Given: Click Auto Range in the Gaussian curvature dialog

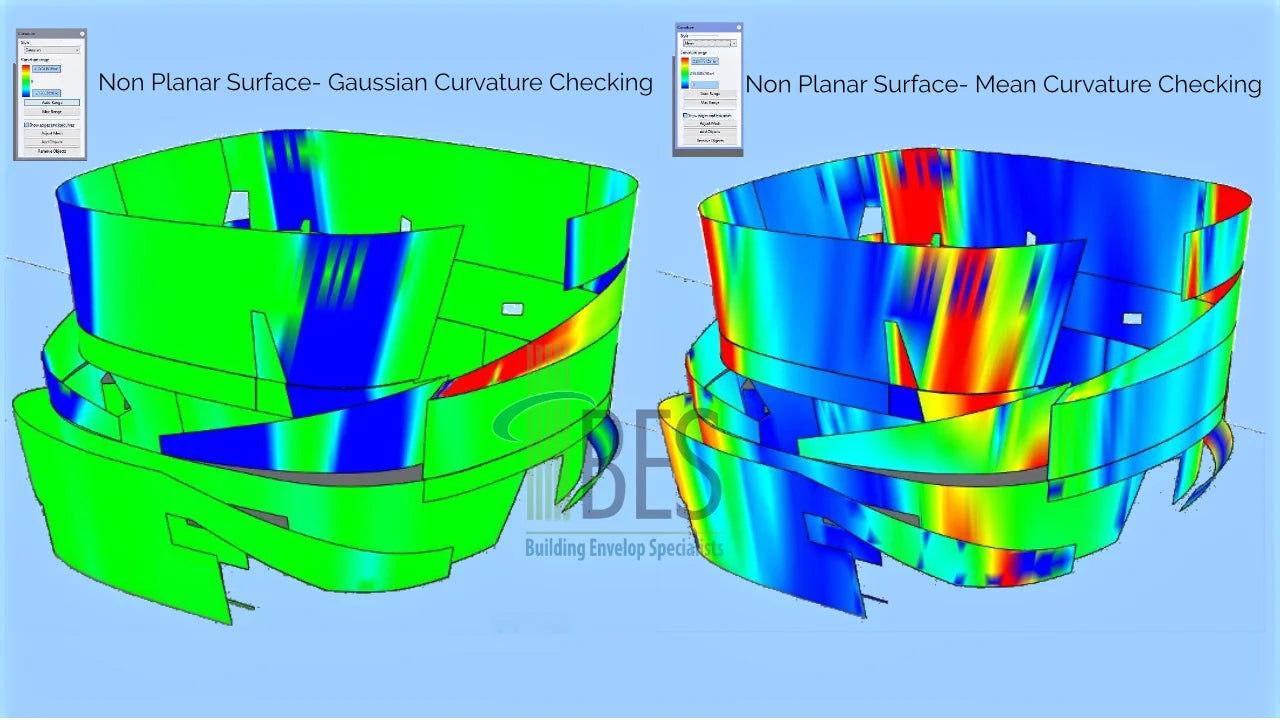Looking at the screenshot, I should click(x=52, y=102).
